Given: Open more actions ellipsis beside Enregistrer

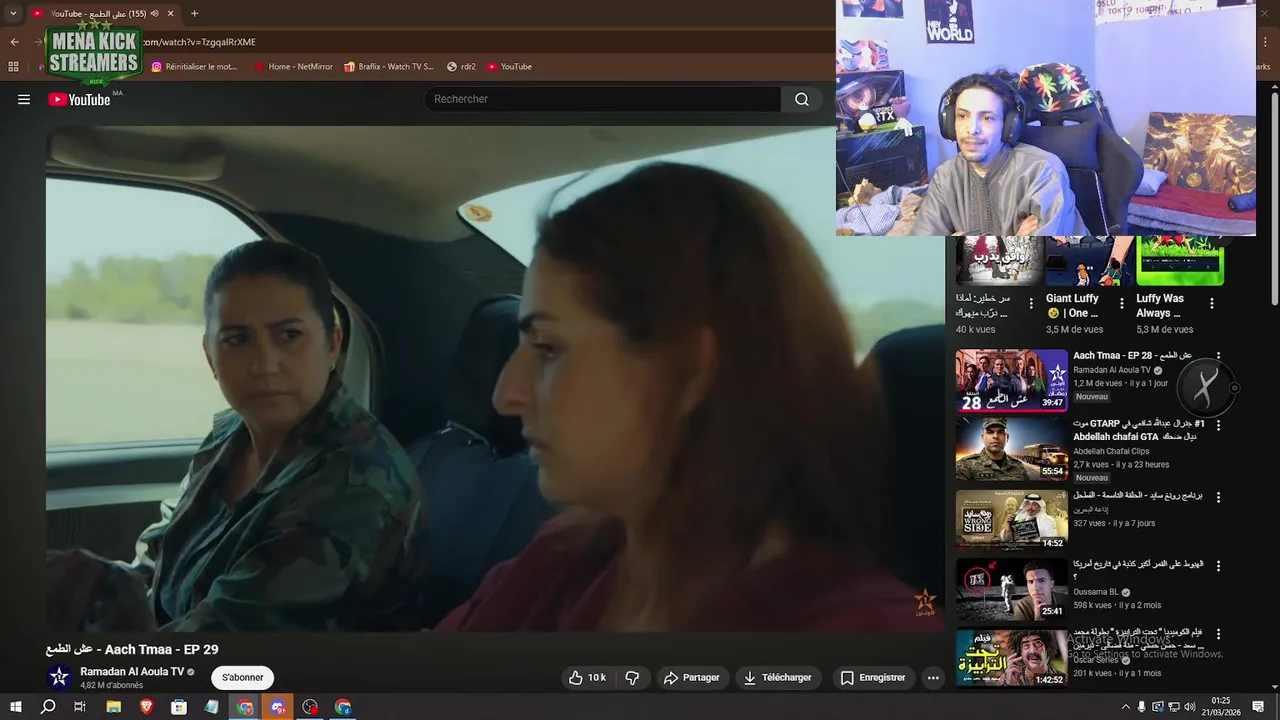Looking at the screenshot, I should coord(933,677).
